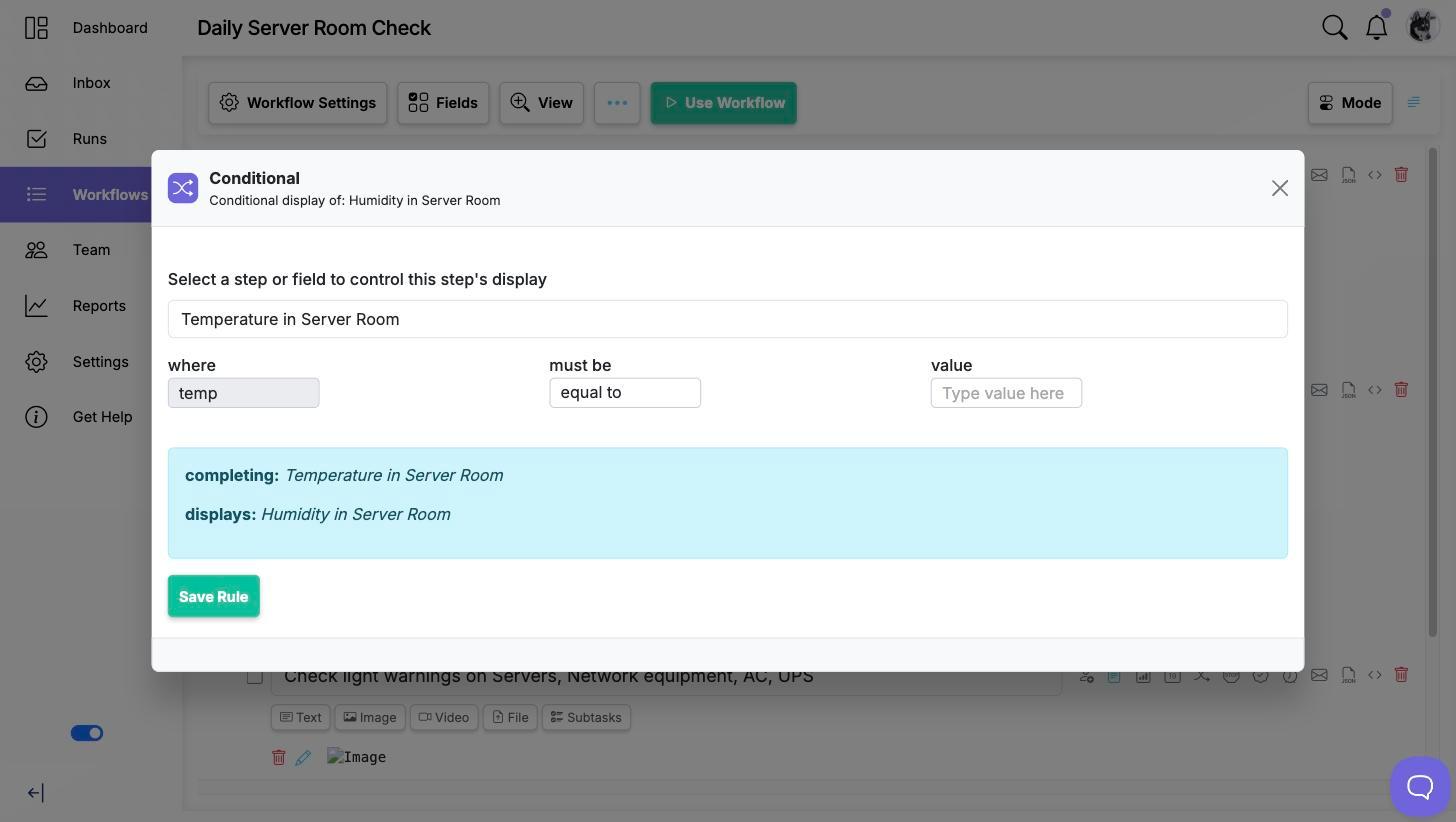Open the Temperature in Server Room step selector
Image resolution: width=1456 pixels, height=822 pixels.
(x=728, y=319)
